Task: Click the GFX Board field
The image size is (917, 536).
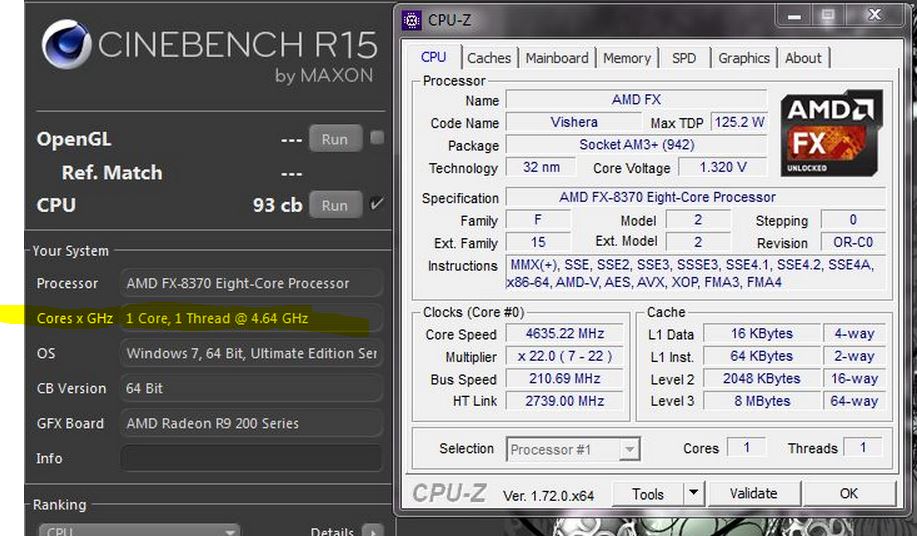Action: pos(252,423)
